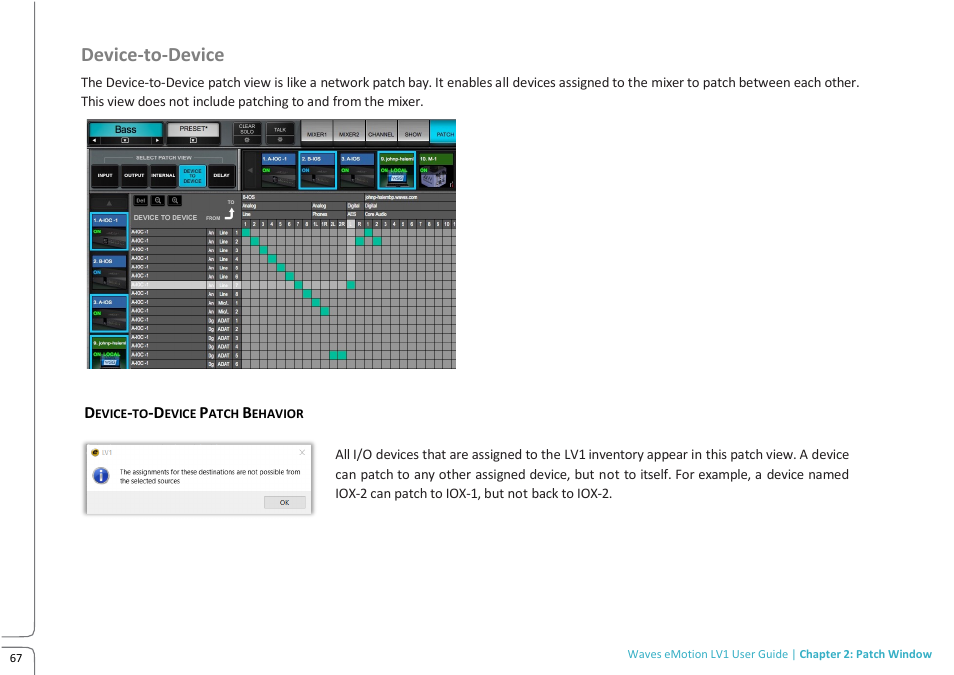
Task: Close the LV1 dialog with X
Action: point(302,452)
